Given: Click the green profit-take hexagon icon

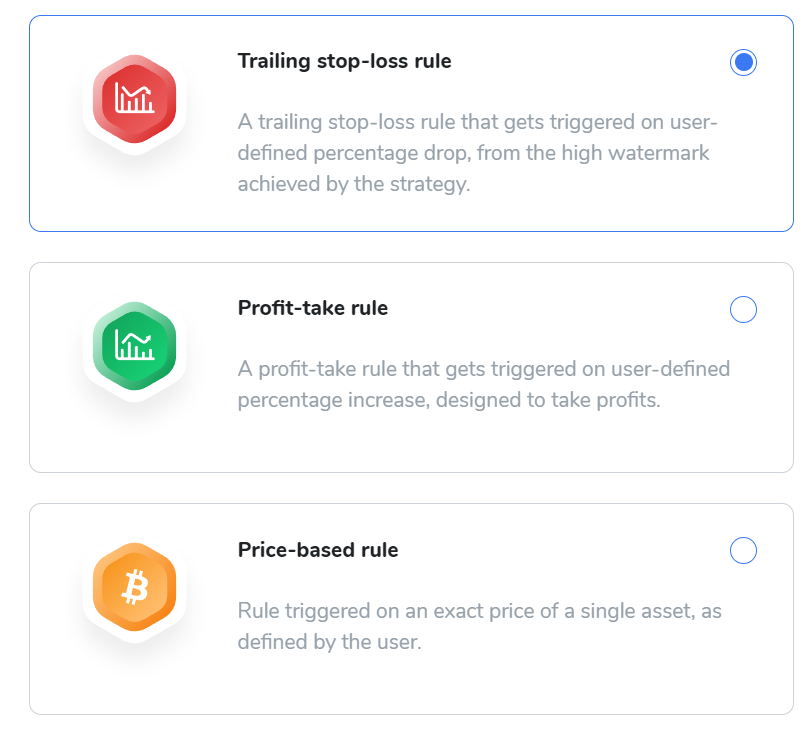Looking at the screenshot, I should pyautogui.click(x=134, y=346).
